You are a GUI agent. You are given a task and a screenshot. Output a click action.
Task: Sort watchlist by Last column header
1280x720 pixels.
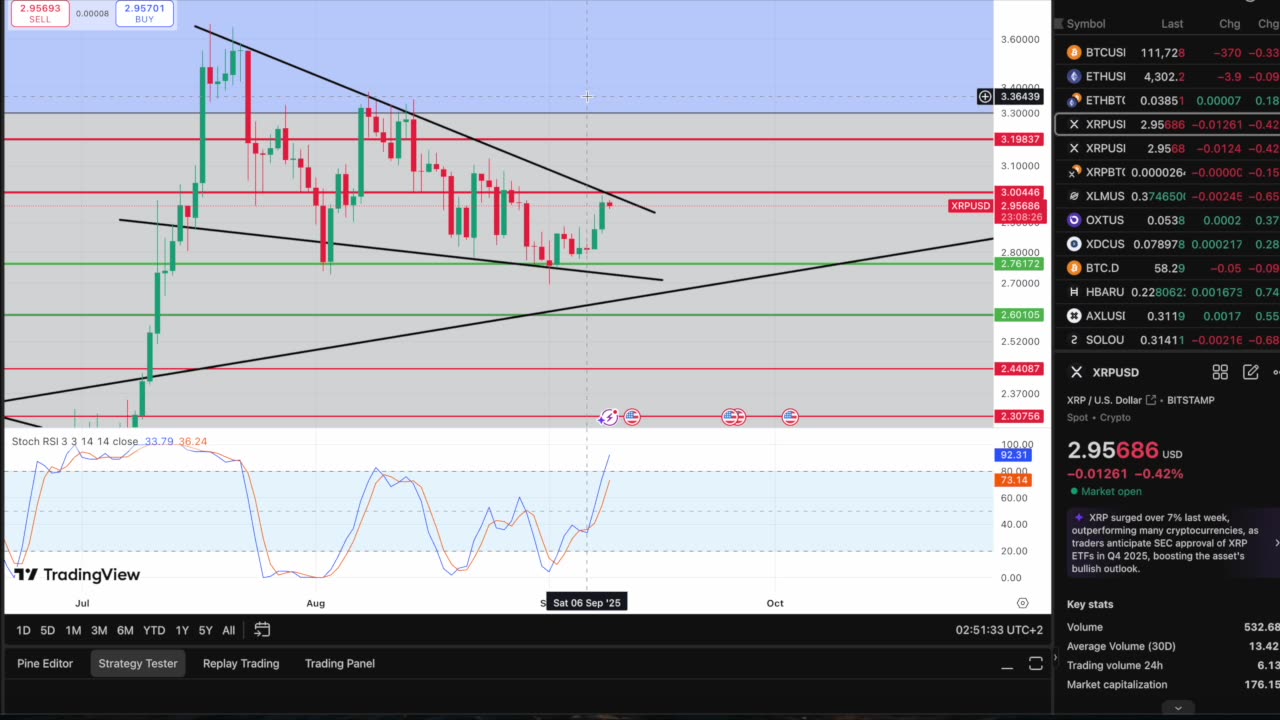click(1172, 24)
